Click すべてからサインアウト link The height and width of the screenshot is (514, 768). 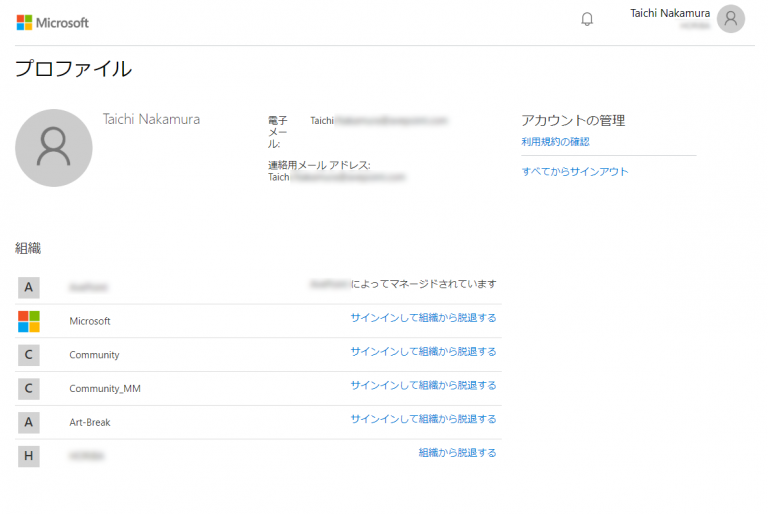point(575,172)
